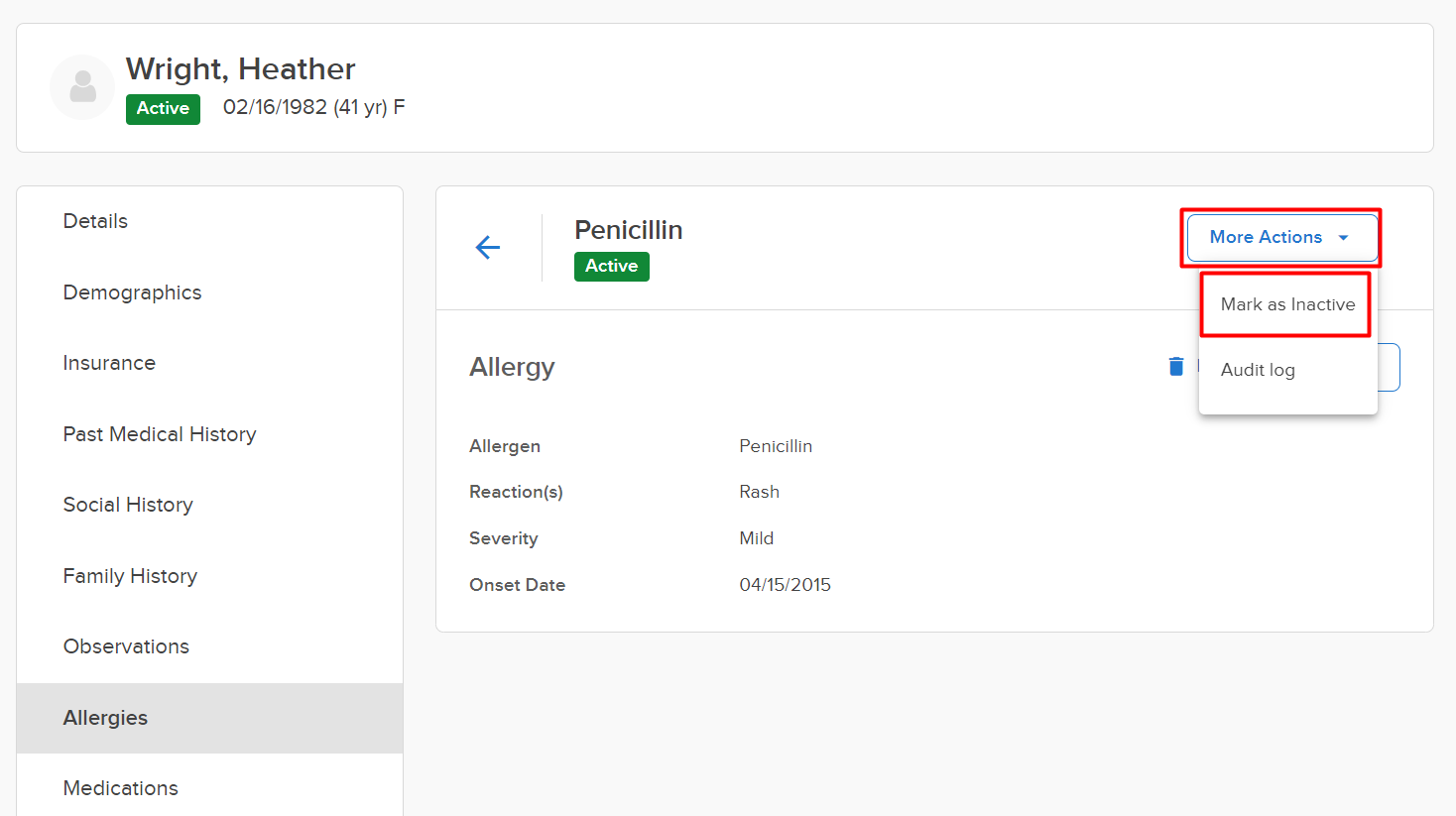Click the patient name Wright, Heather
The height and width of the screenshot is (816, 1456).
click(240, 69)
